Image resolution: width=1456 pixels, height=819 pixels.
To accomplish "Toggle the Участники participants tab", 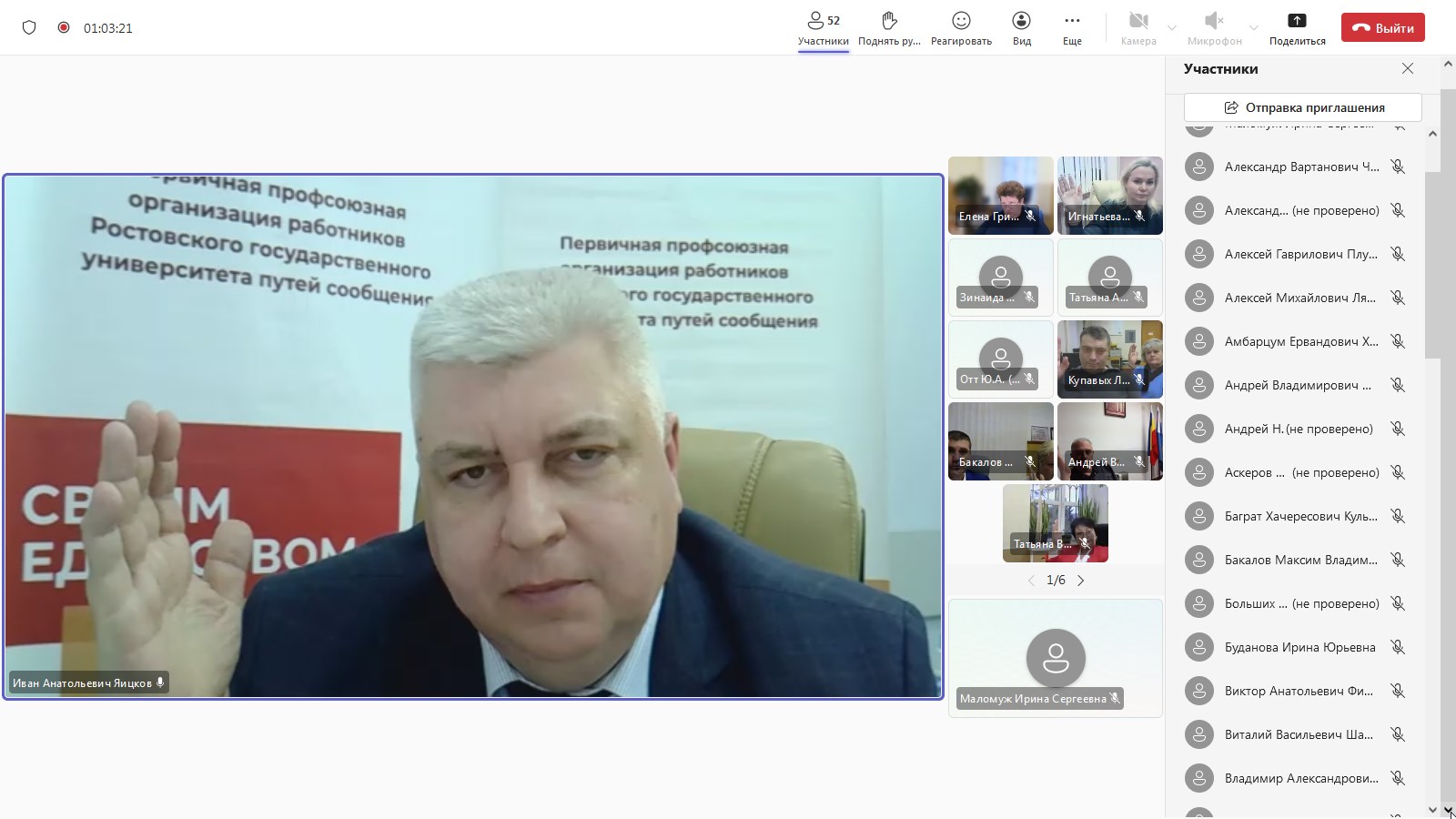I will click(x=823, y=27).
